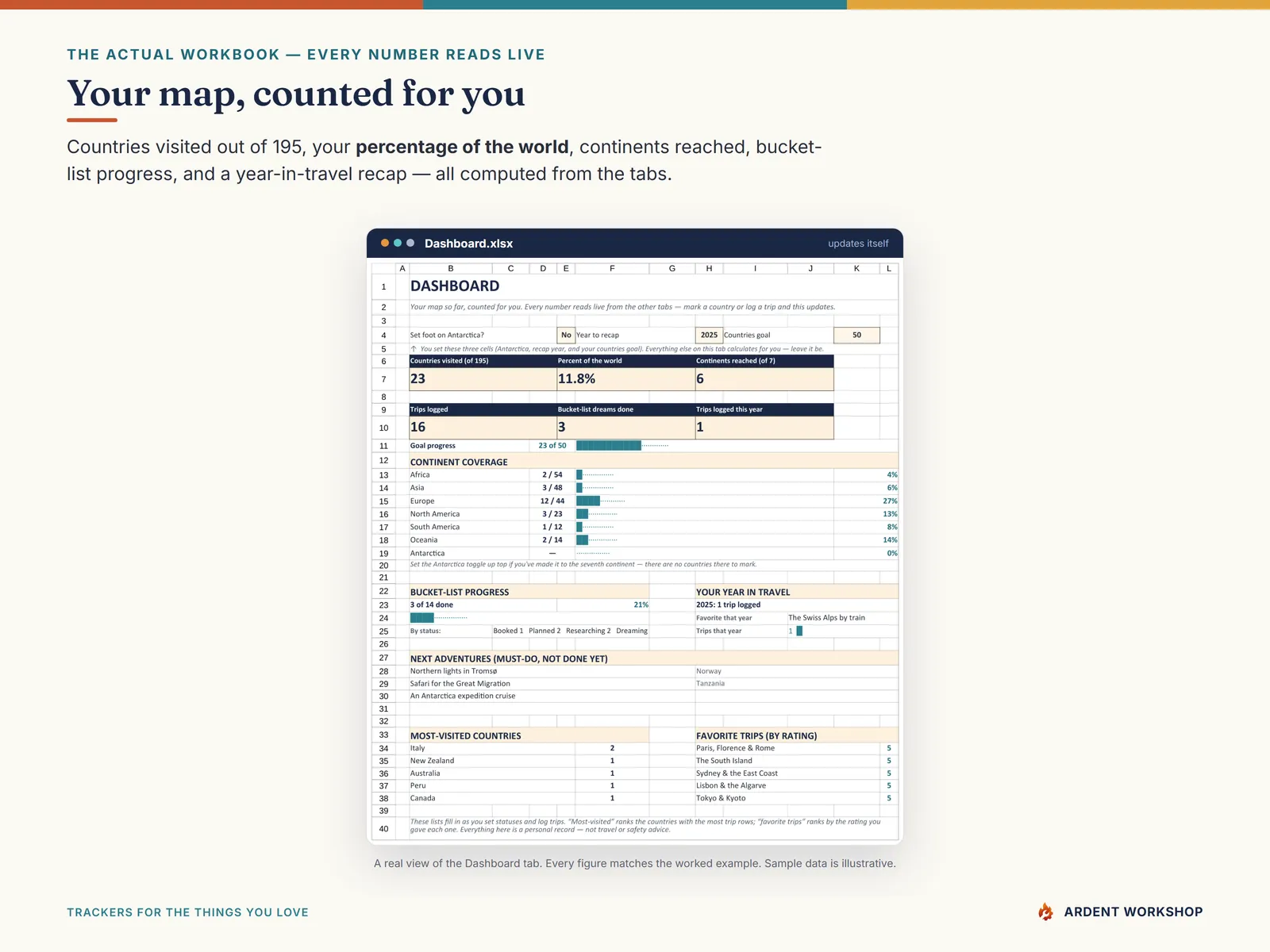
Task: Click 'Trackers for the things you love' tagline
Action: pyautogui.click(x=187, y=912)
